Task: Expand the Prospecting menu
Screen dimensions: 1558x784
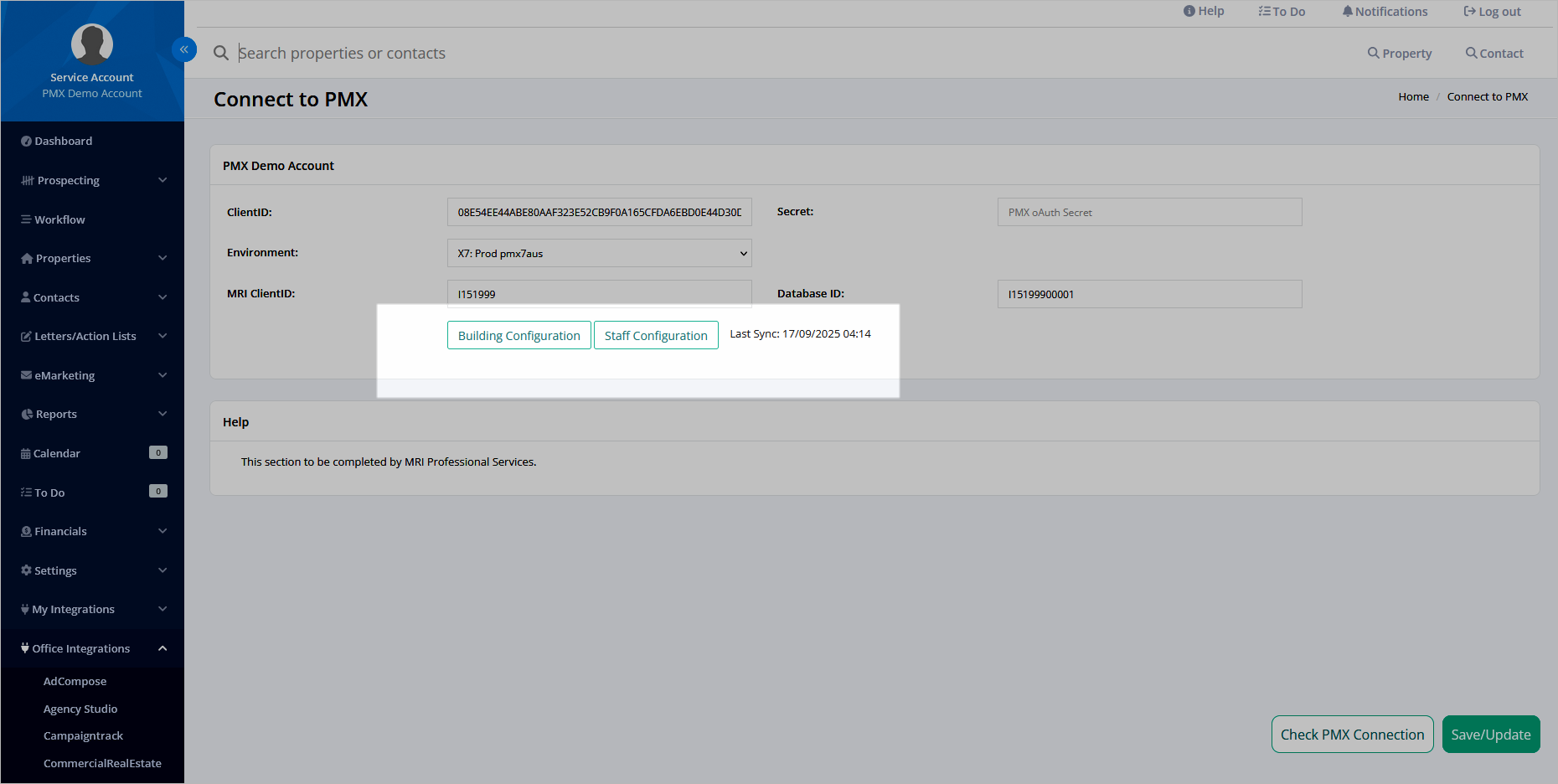Action: 92,180
